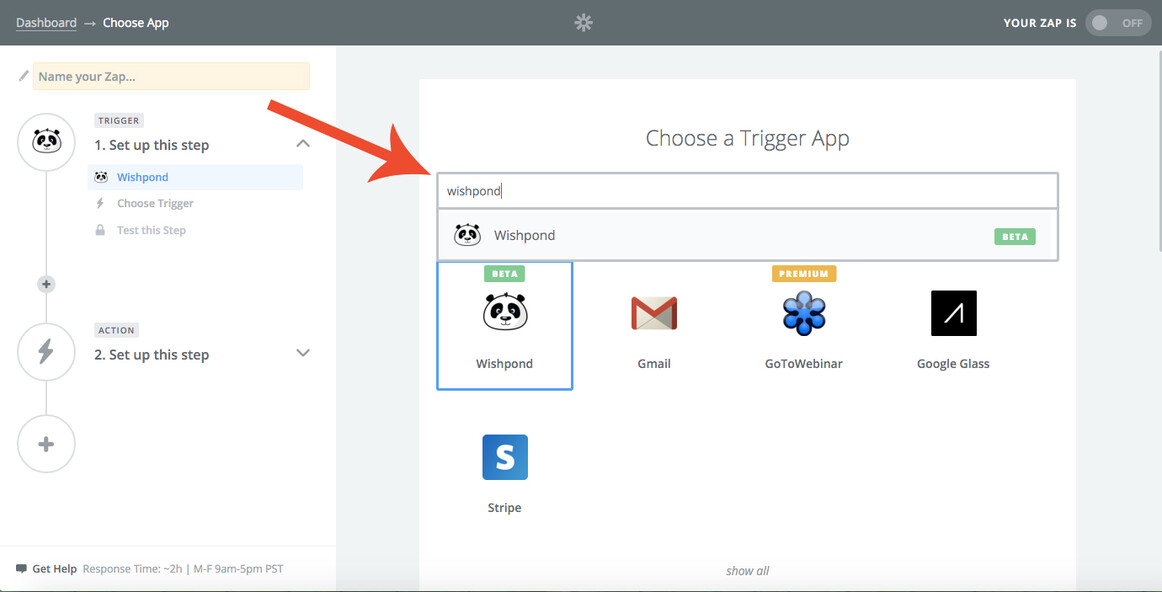
Task: Click the TRIGGER label tag
Action: 119,121
